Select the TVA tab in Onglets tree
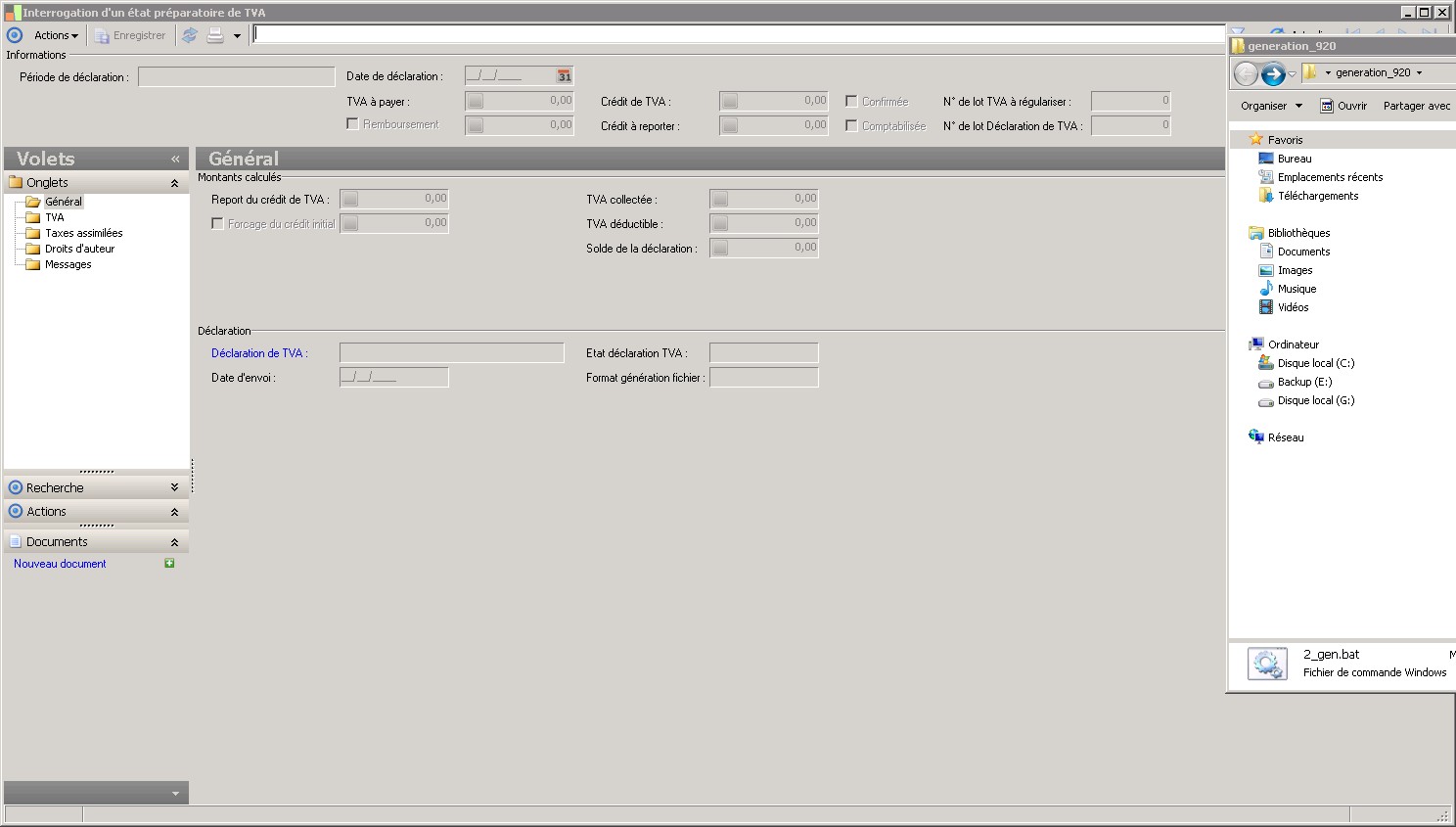This screenshot has height=827, width=1456. [55, 217]
